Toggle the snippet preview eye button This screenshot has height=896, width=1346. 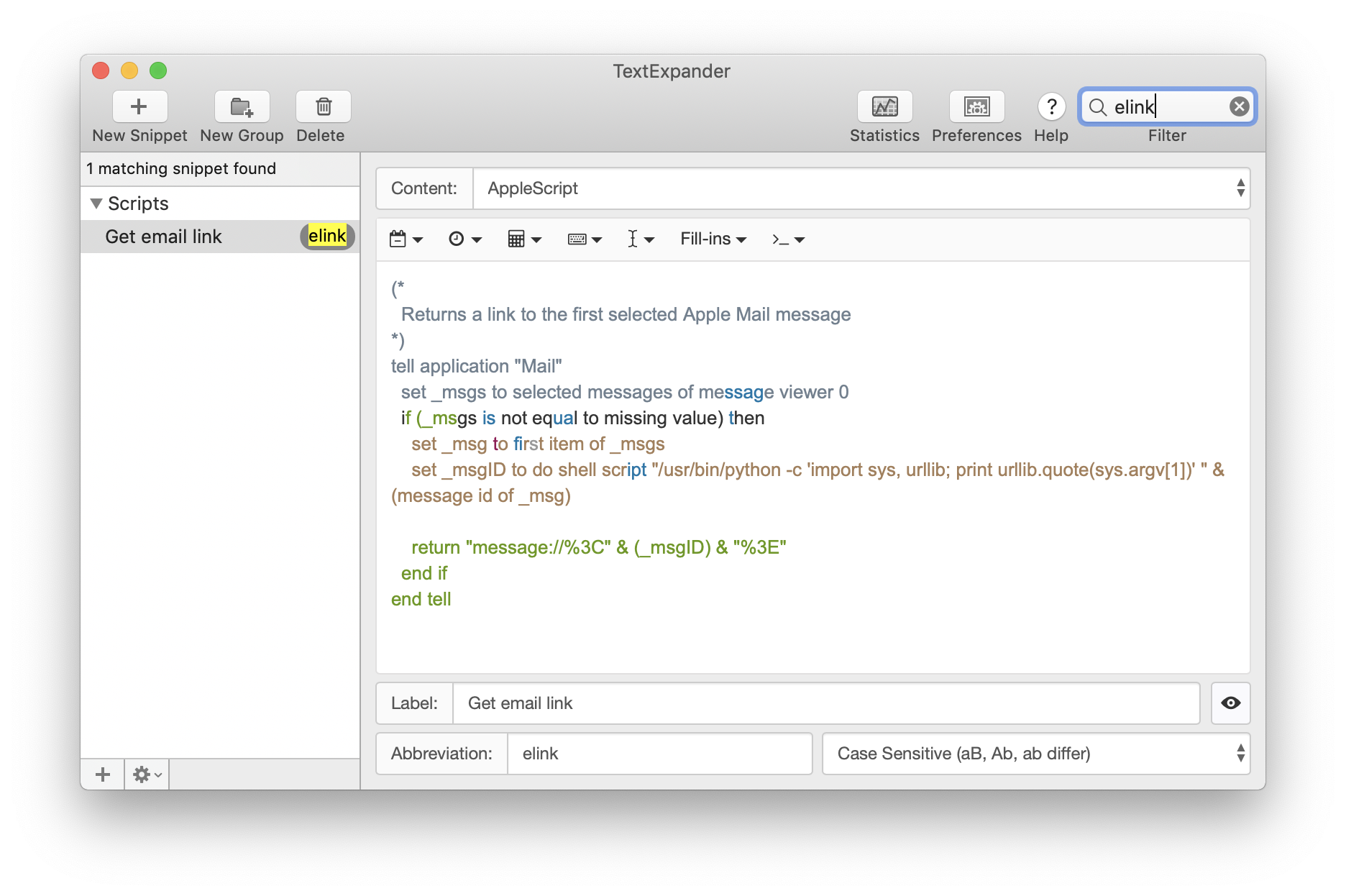tap(1230, 703)
